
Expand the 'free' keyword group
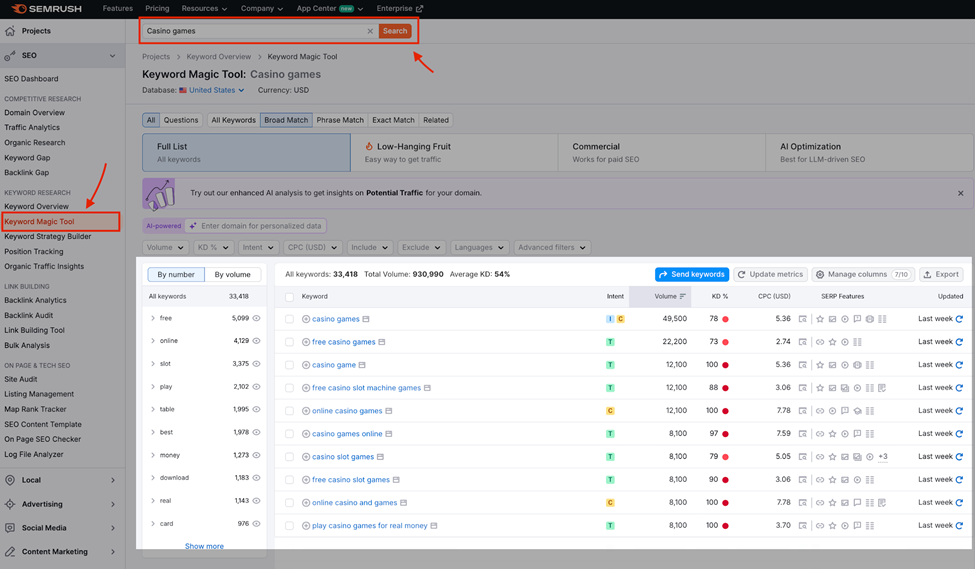[153, 318]
